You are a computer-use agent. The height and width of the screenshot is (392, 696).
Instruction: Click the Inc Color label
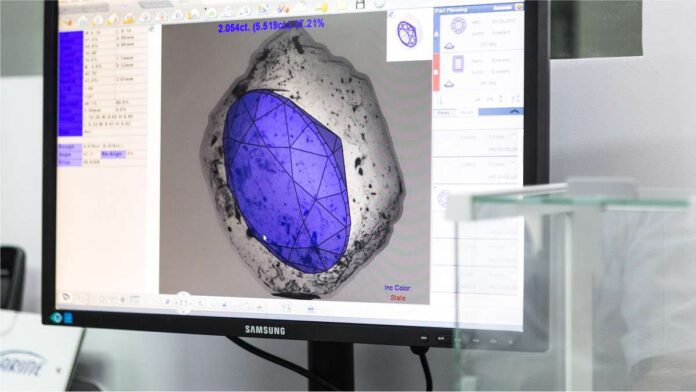click(398, 288)
